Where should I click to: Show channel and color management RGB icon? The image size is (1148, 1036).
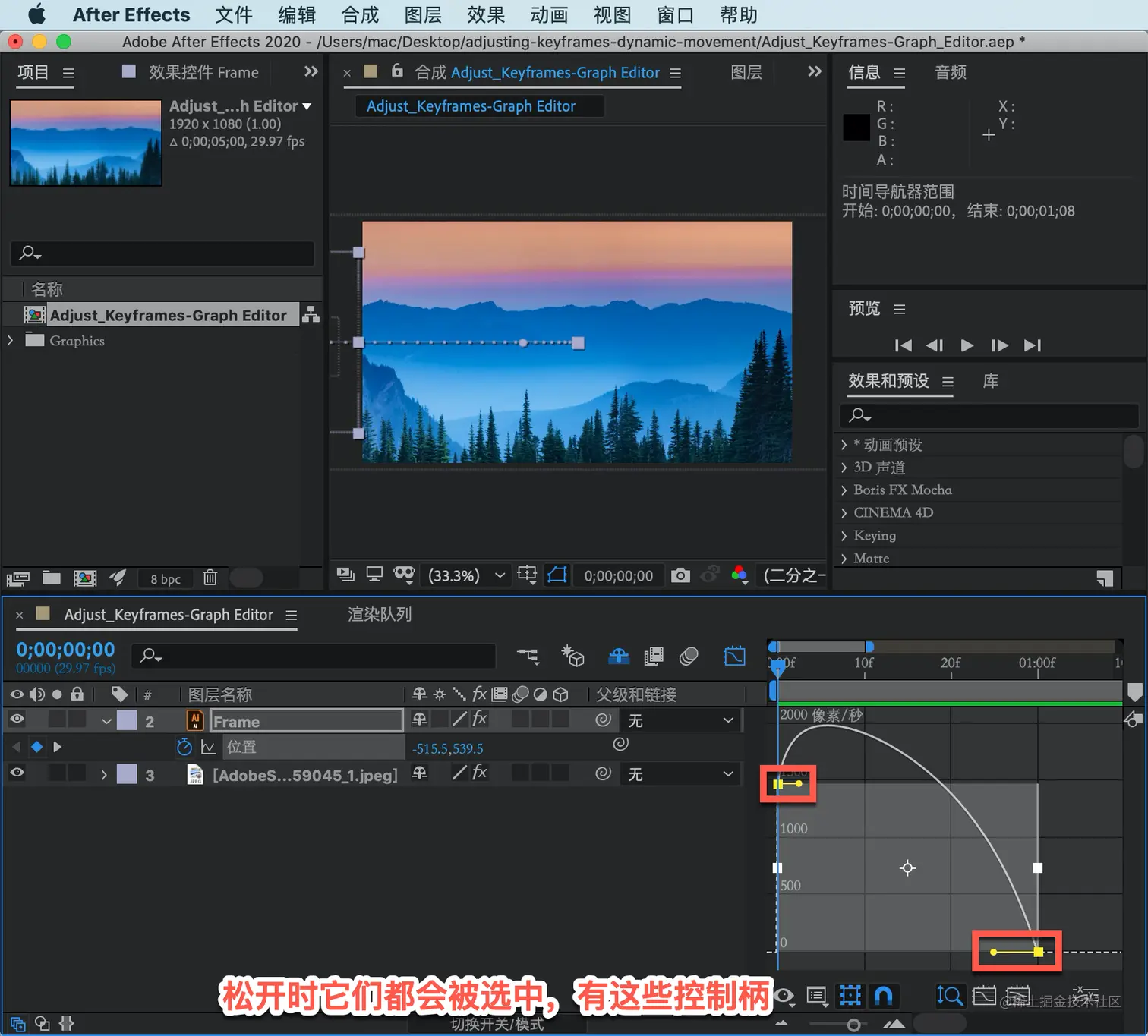[740, 575]
